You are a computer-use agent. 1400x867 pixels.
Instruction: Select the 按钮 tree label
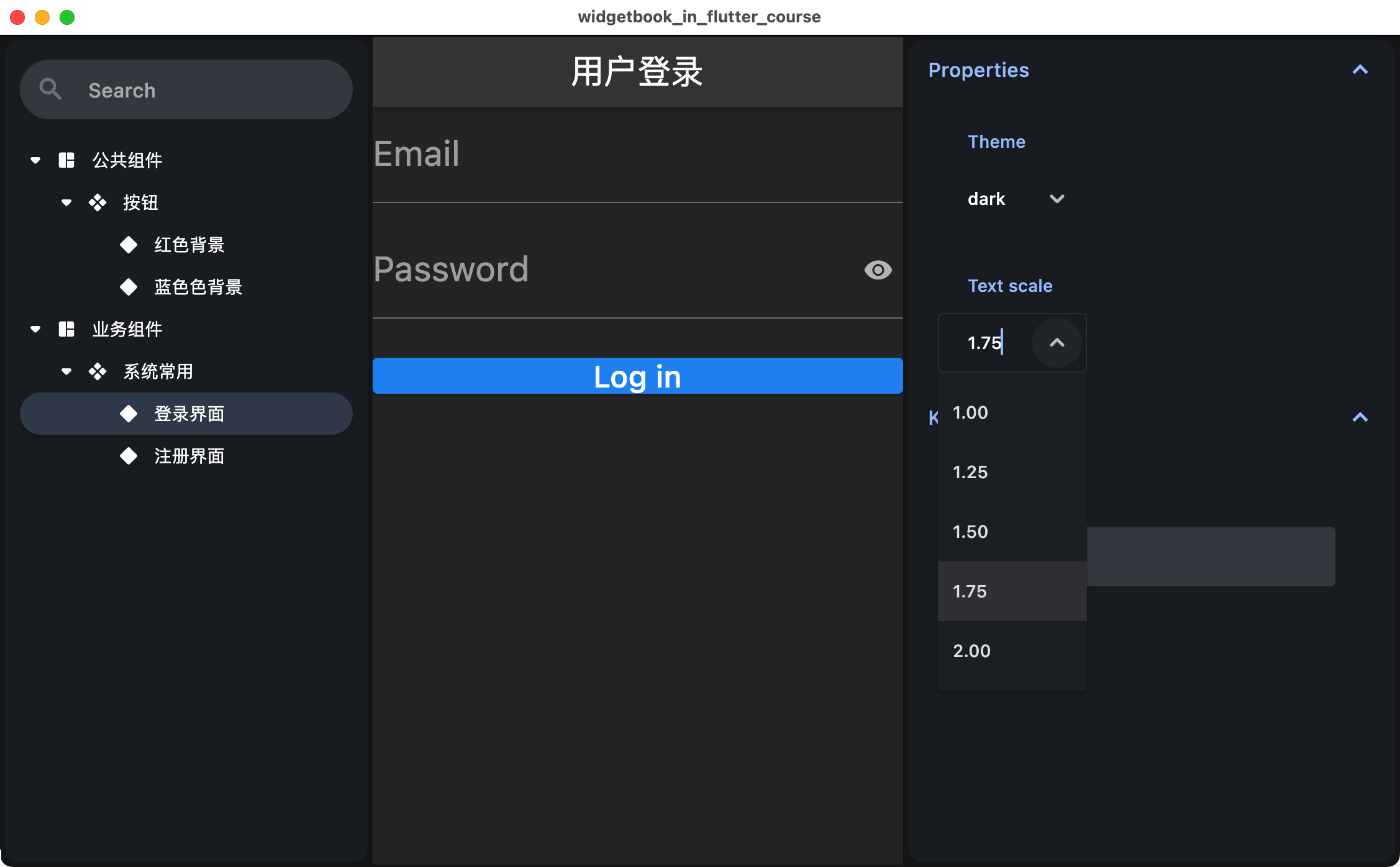pos(140,202)
